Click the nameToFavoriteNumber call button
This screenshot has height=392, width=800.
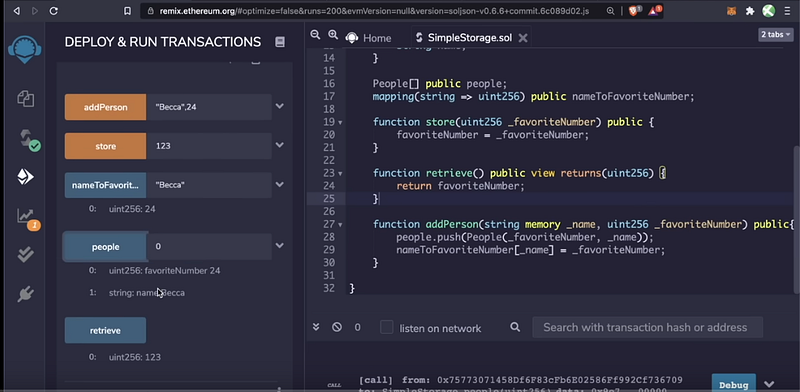pyautogui.click(x=106, y=185)
